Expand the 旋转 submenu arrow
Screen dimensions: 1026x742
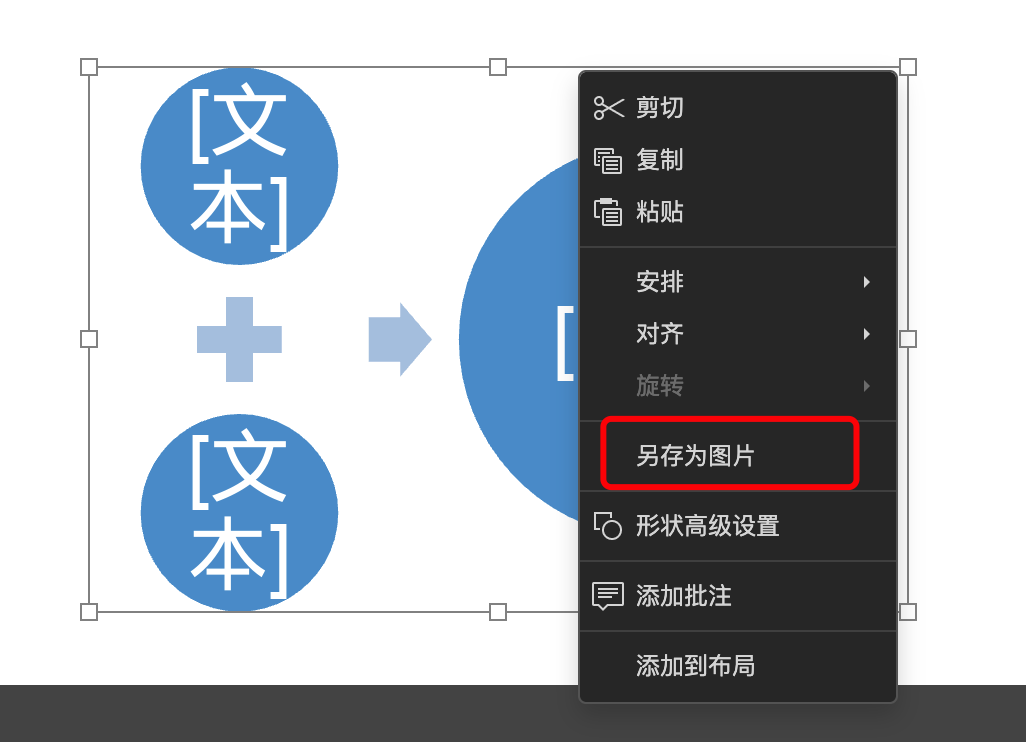[x=866, y=385]
